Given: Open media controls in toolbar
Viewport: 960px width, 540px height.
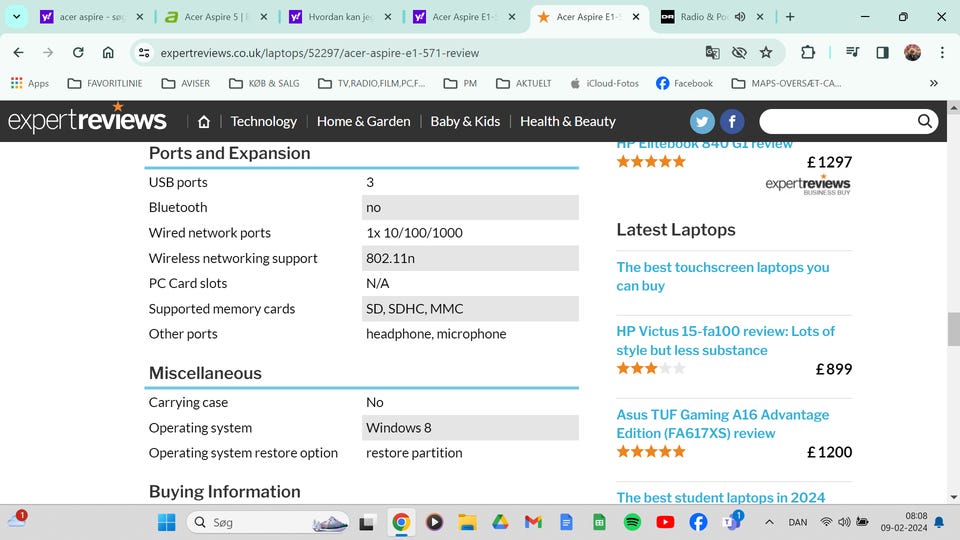Looking at the screenshot, I should click(x=852, y=53).
